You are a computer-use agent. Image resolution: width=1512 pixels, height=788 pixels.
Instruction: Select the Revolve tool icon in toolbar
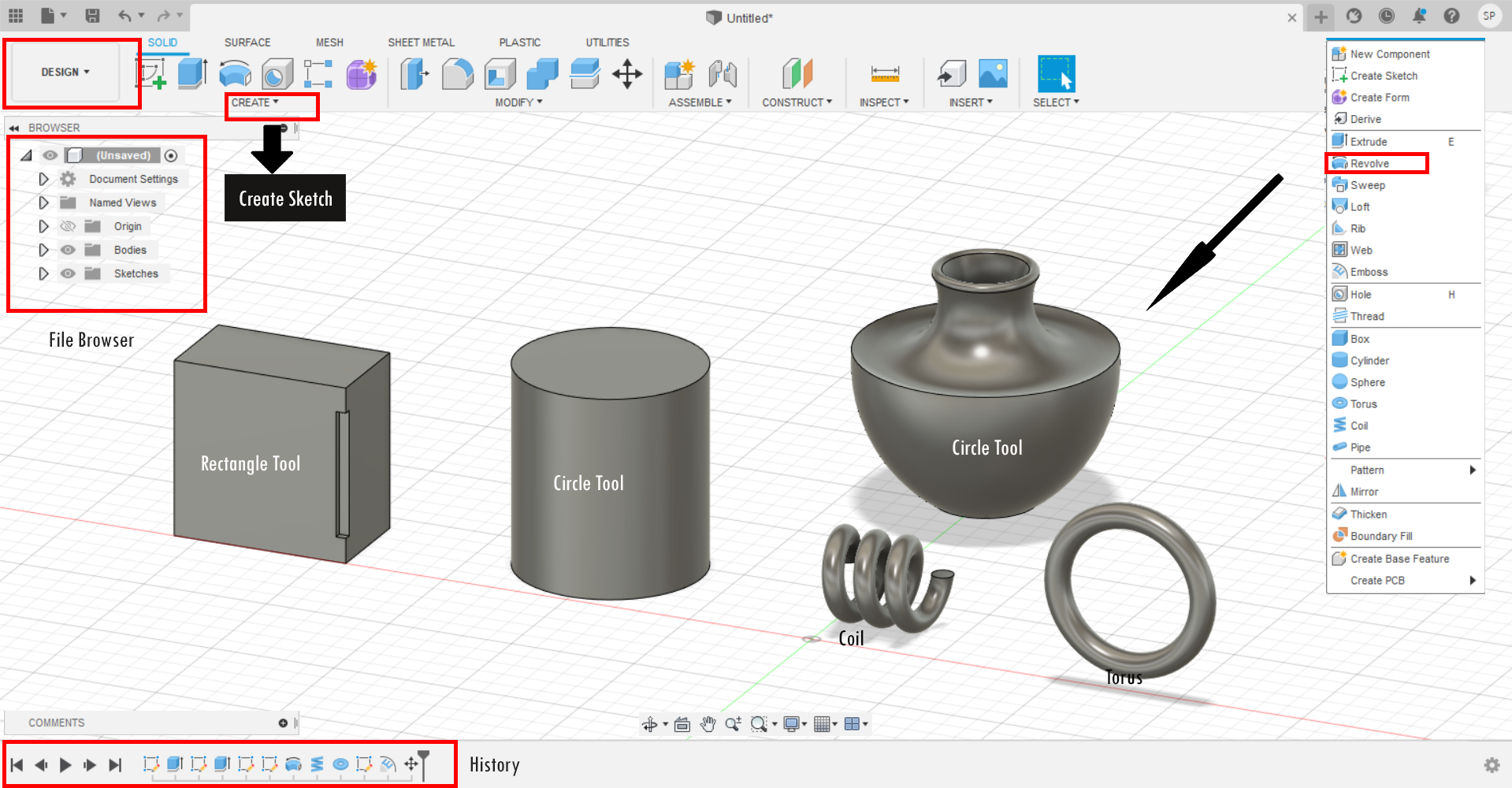click(x=235, y=74)
